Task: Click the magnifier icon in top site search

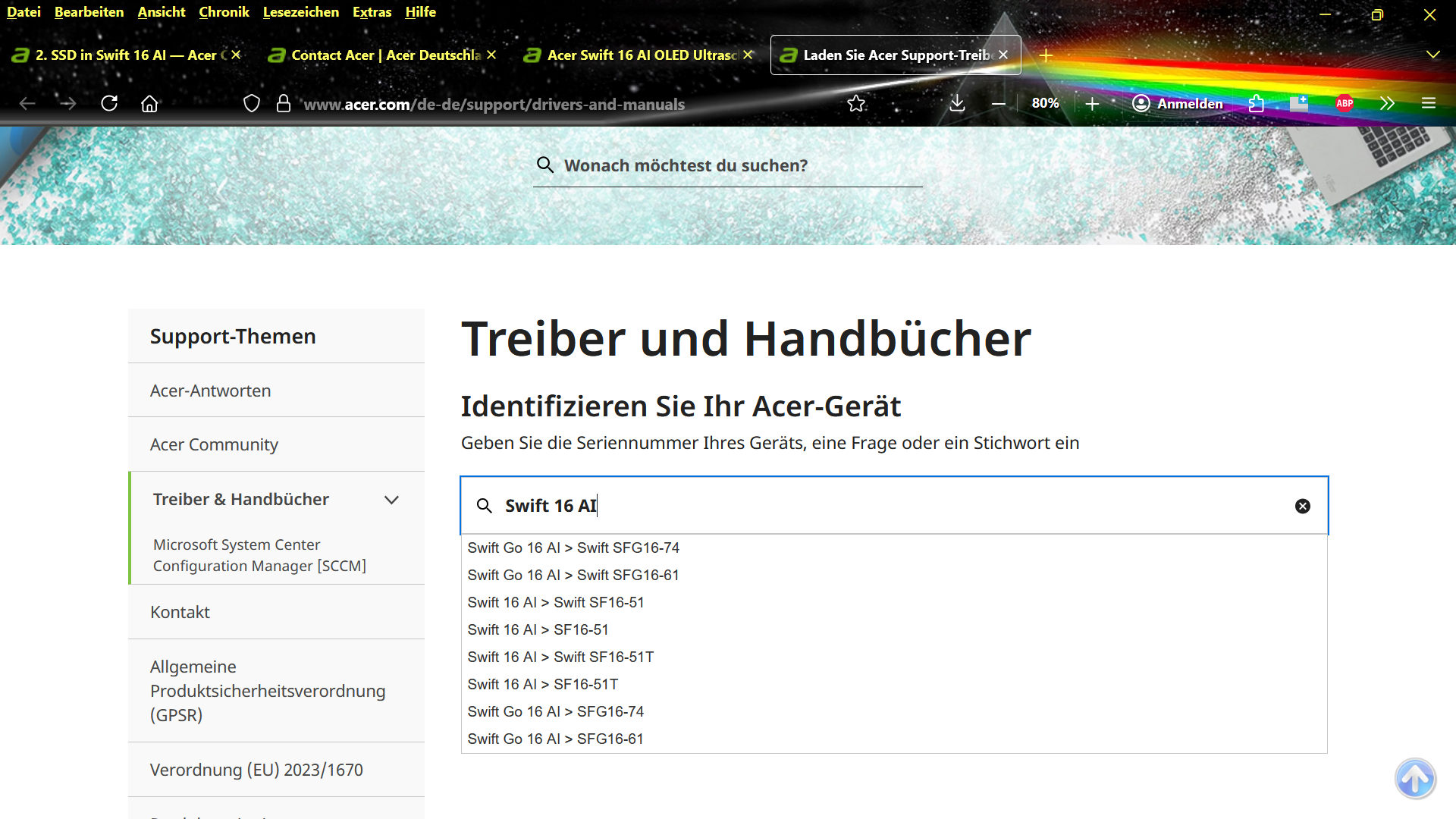Action: (544, 165)
